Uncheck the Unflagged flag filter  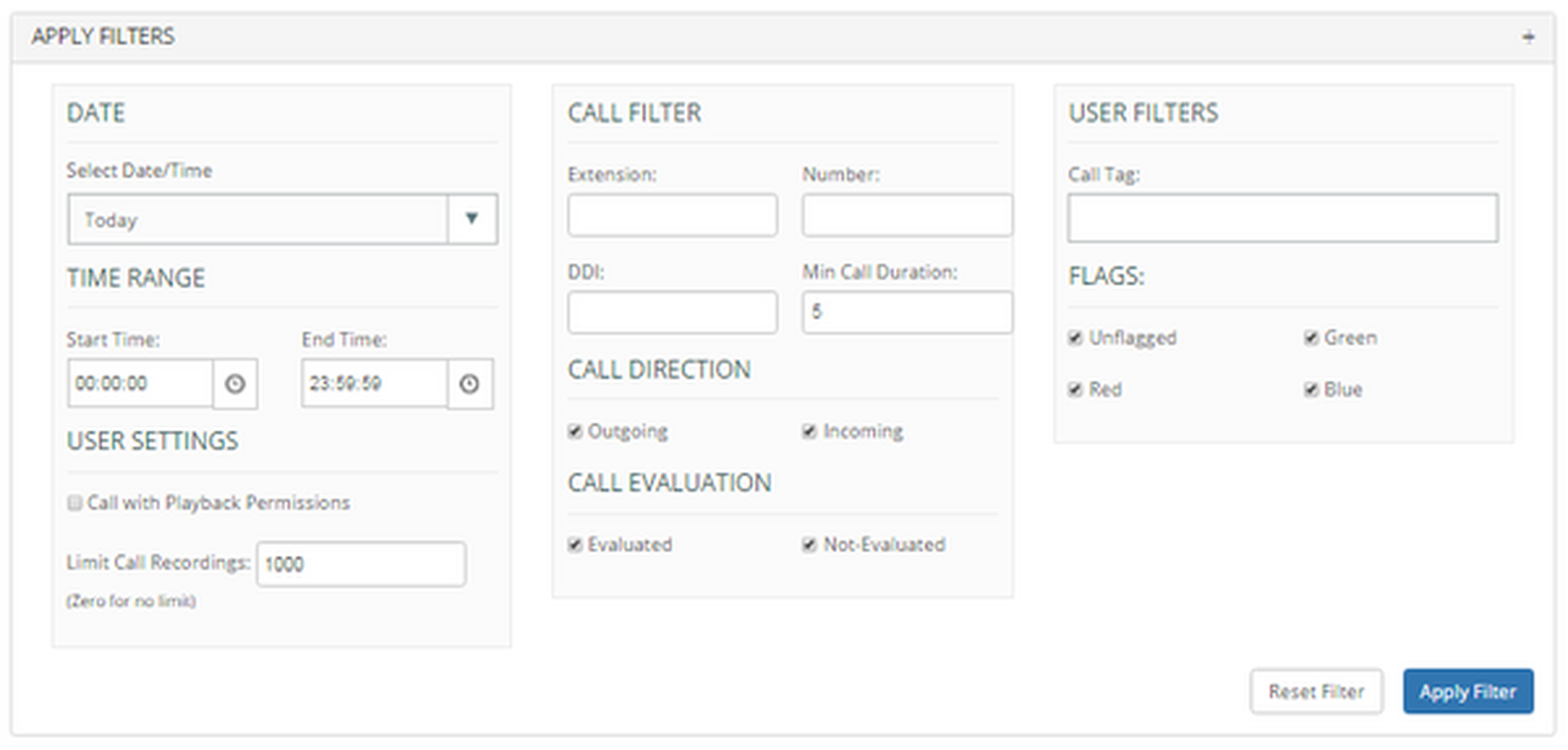coord(1076,338)
